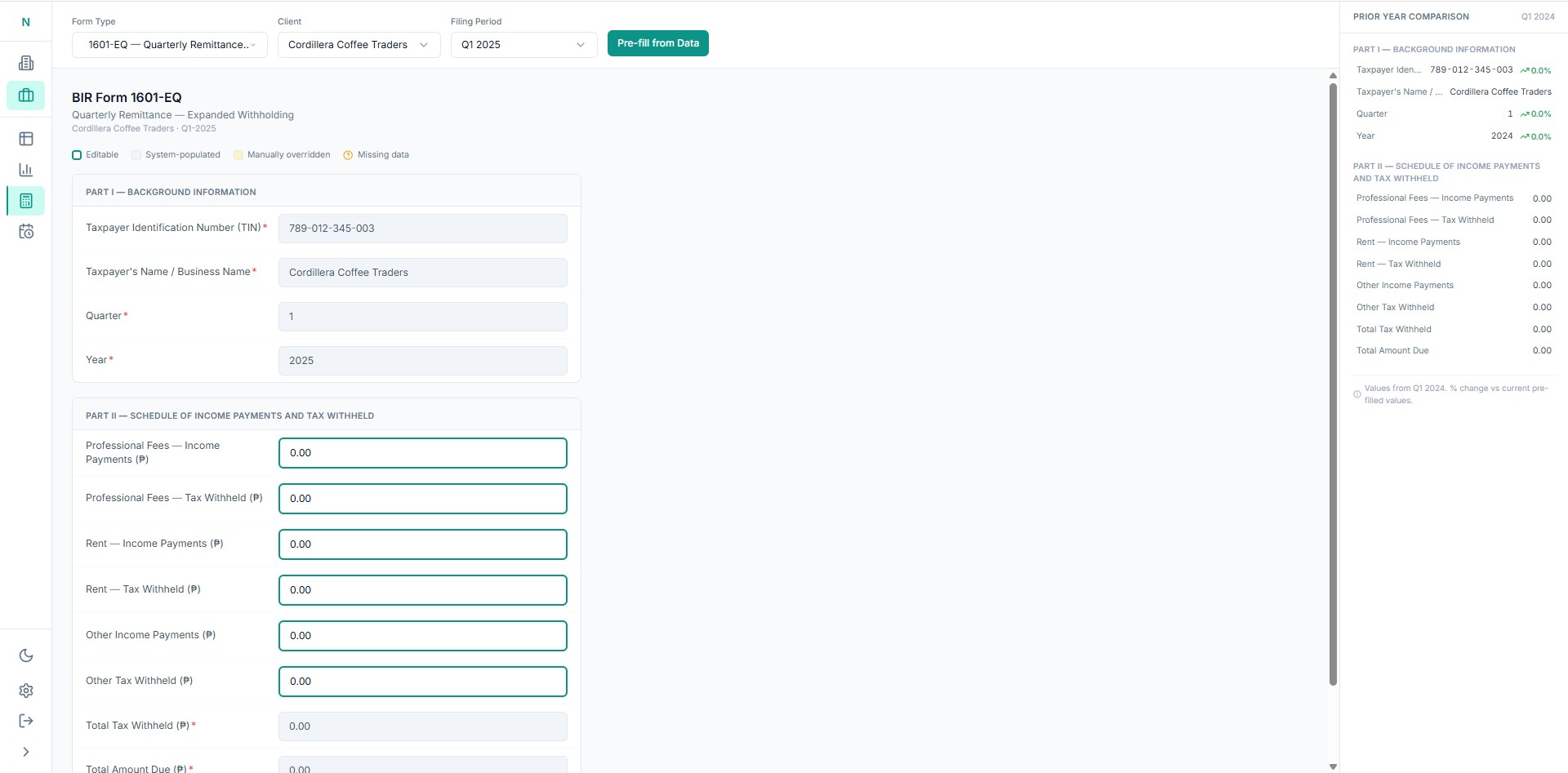Open the table layout icon in sidebar
1568x773 pixels.
click(x=26, y=139)
